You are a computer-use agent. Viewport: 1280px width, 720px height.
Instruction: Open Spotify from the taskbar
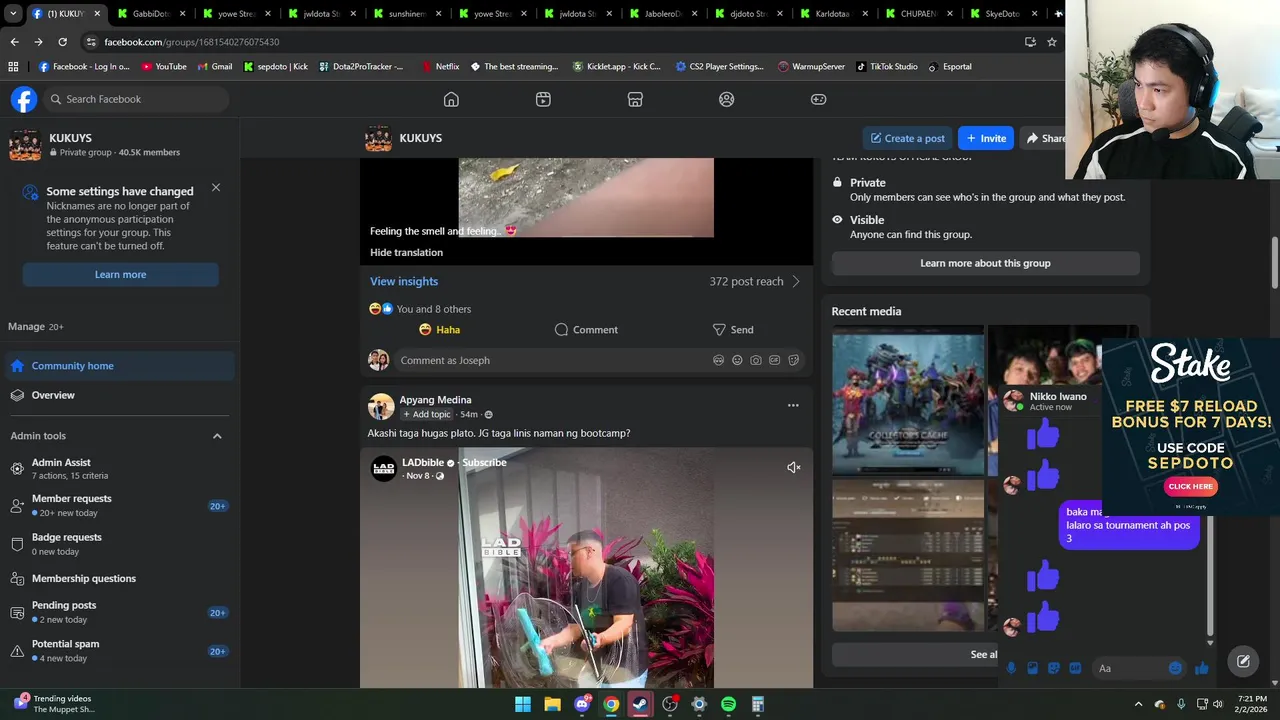click(x=728, y=704)
